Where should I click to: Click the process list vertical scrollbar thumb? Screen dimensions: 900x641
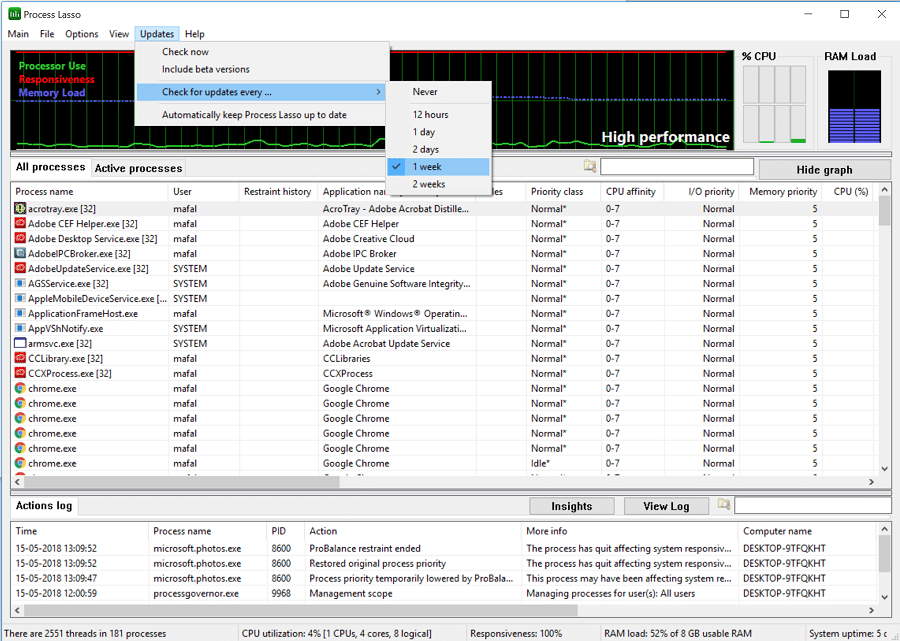885,212
